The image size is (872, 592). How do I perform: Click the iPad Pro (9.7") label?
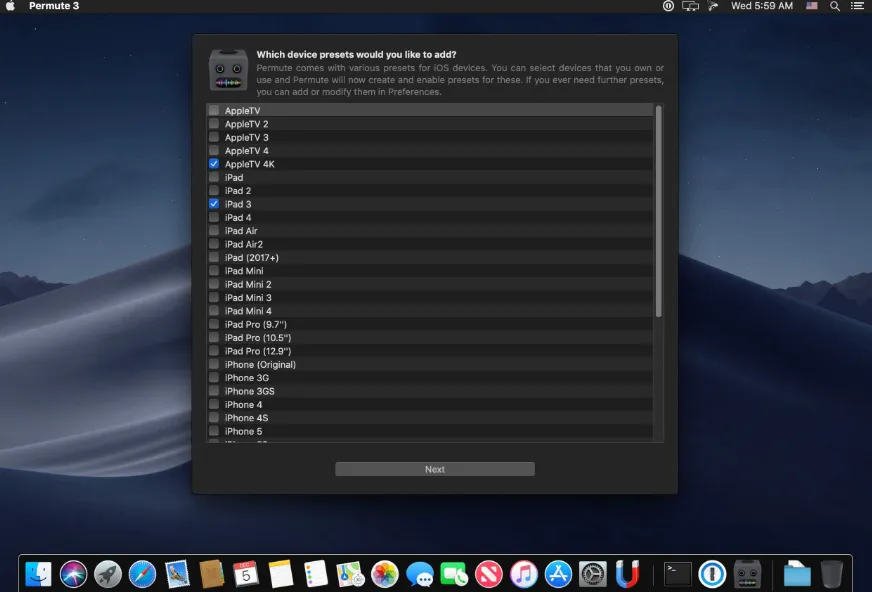coord(256,324)
